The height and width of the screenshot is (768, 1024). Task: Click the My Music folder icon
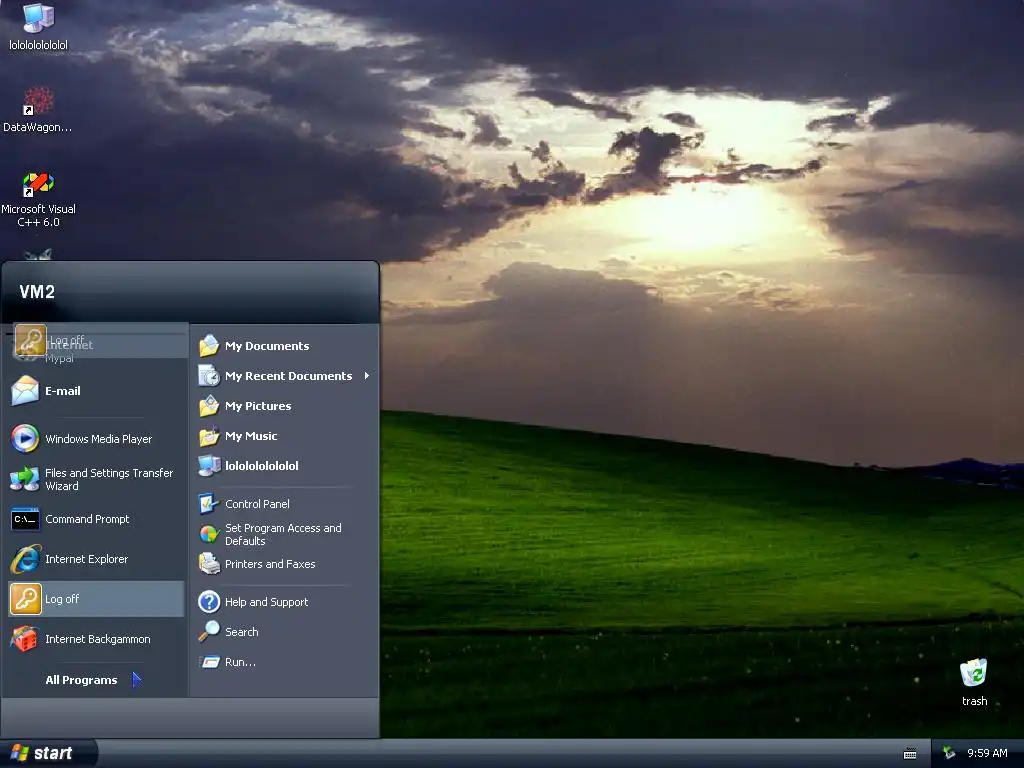click(209, 436)
